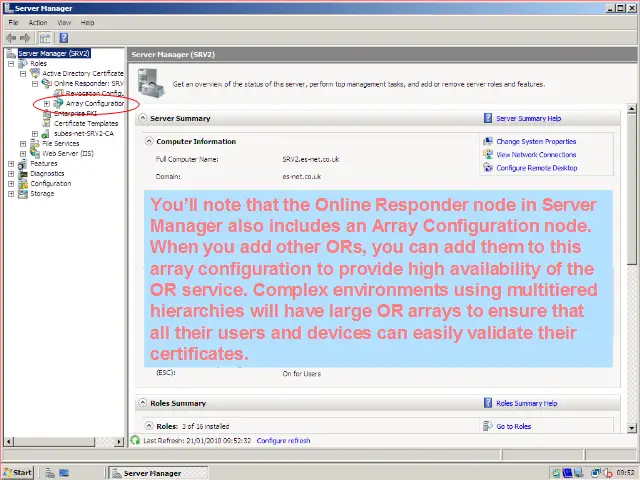Screen dimensions: 640x480
Task: Collapse the Server Summary section chevron
Action: pyautogui.click(x=142, y=118)
